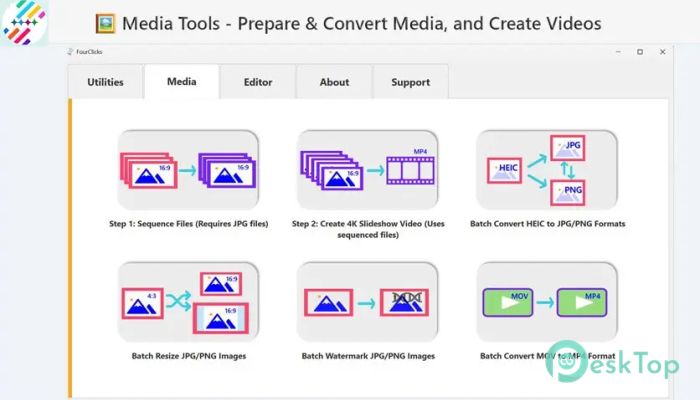
Task: Click 'Batch Watermark JPG/PNG Images' label
Action: pyautogui.click(x=368, y=356)
